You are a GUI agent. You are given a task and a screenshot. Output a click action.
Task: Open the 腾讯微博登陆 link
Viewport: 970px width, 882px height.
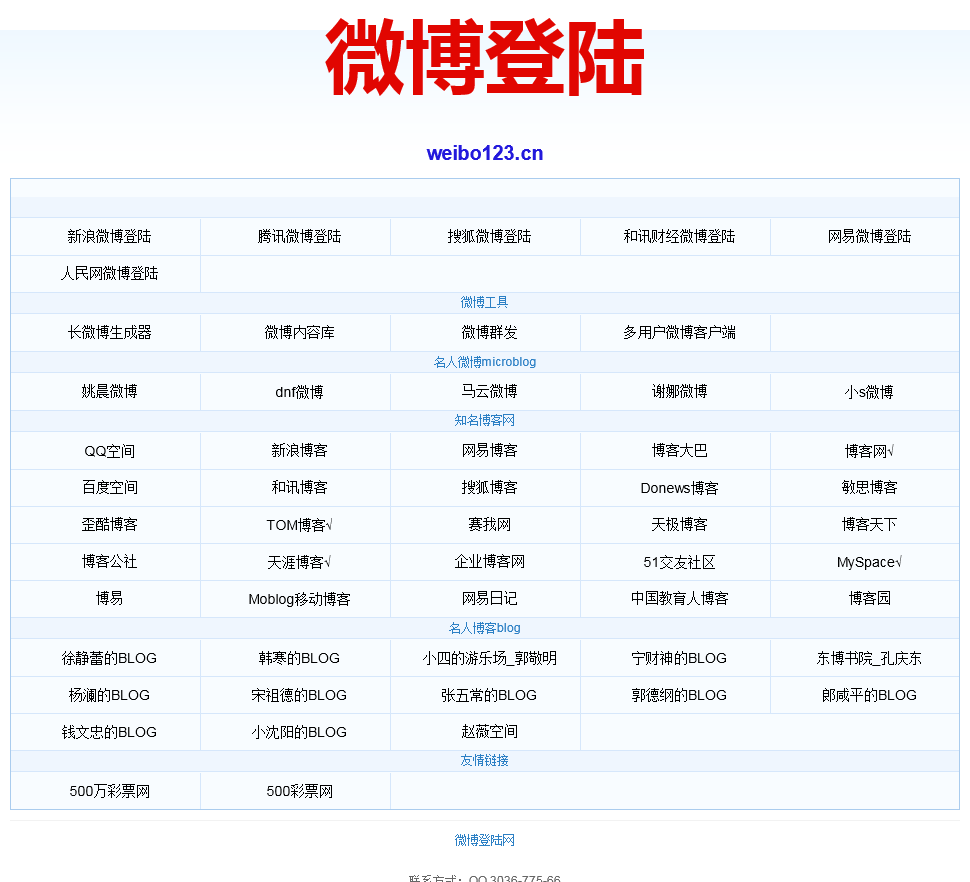(x=299, y=236)
